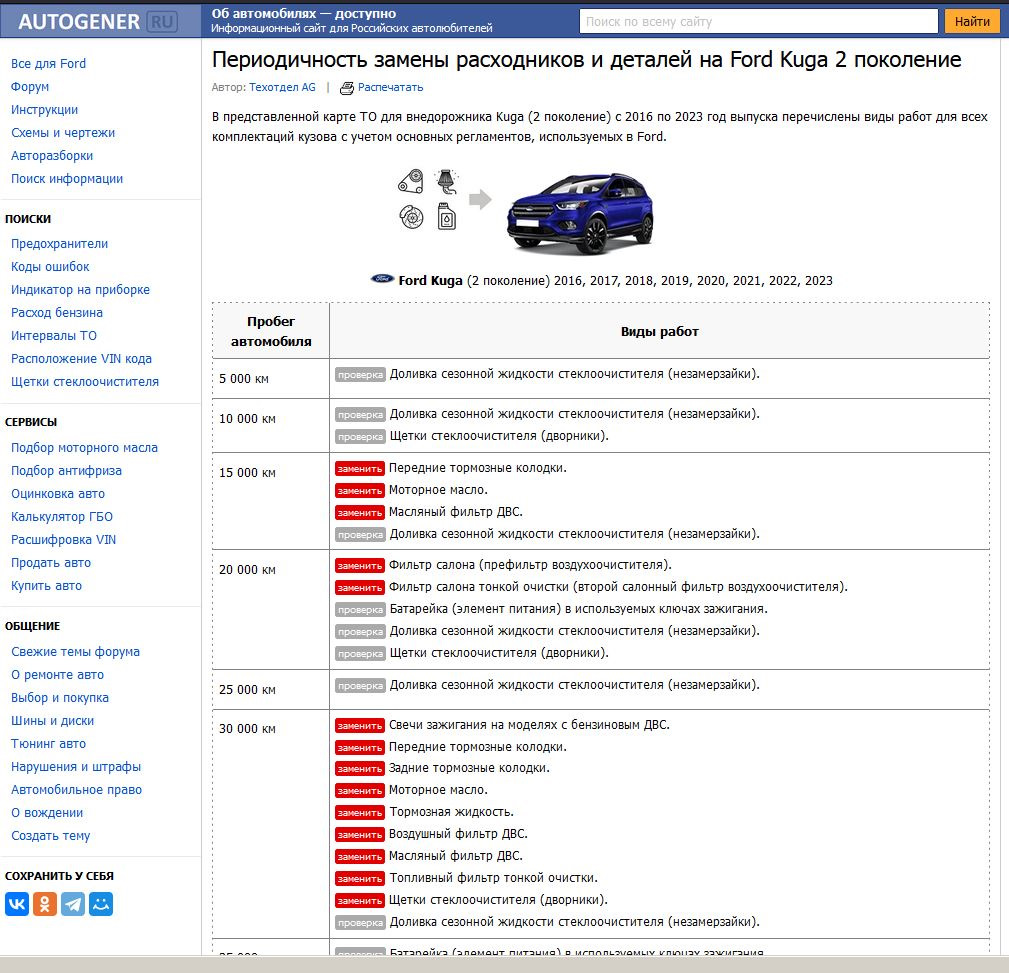Go to Коды ошибок page
Image resolution: width=1009 pixels, height=973 pixels.
(50, 267)
